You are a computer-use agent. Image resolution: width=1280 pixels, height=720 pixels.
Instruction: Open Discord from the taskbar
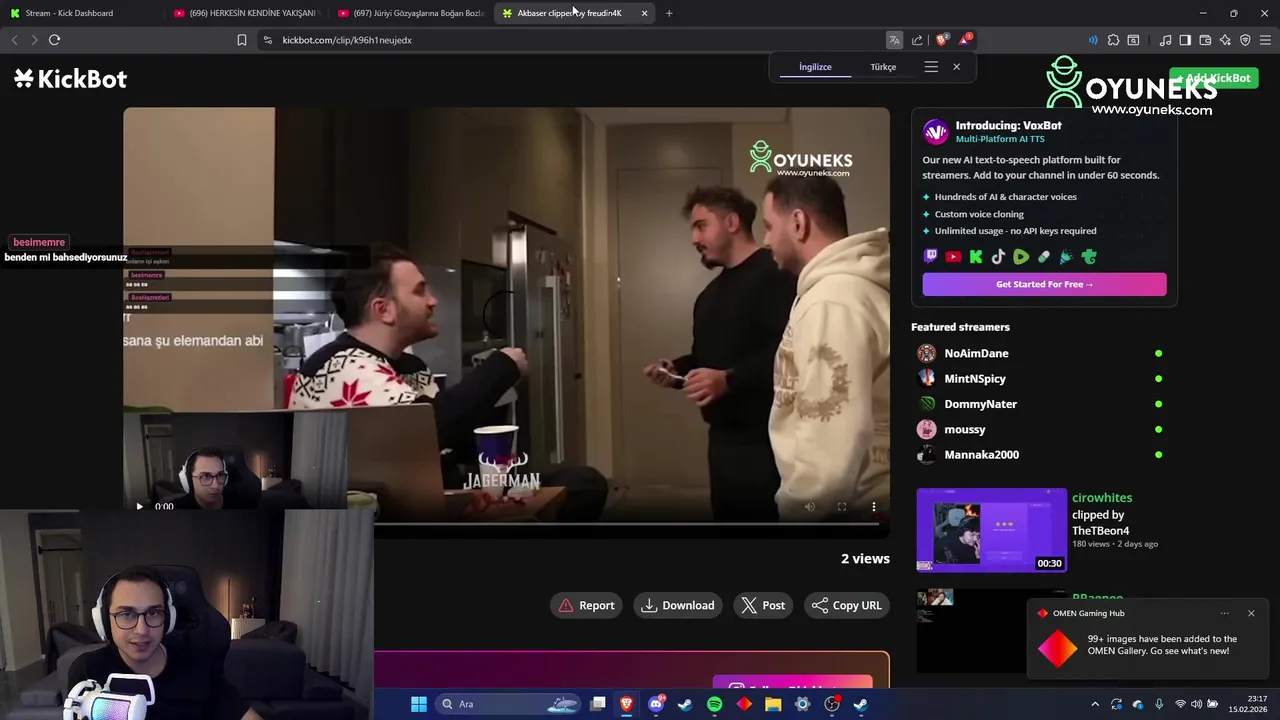[656, 704]
